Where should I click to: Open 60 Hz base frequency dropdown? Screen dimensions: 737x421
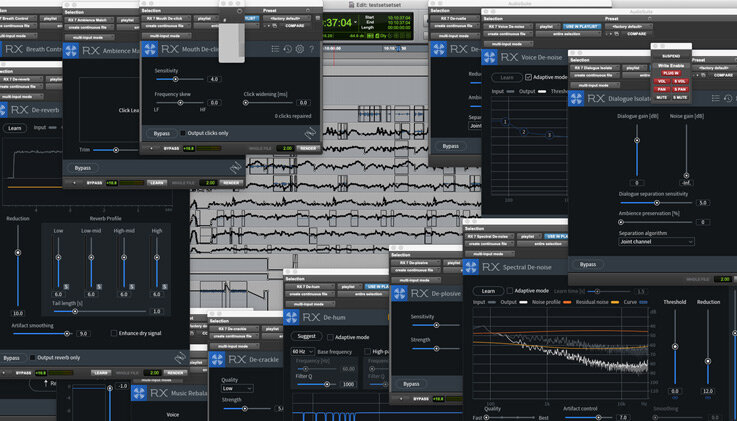point(303,351)
